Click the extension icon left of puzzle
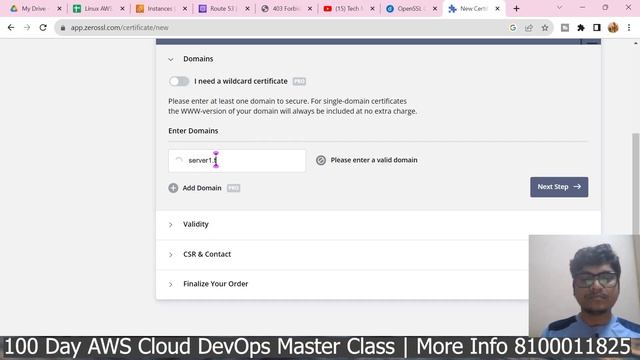Screen dimensions: 640x360 (x=565, y=28)
